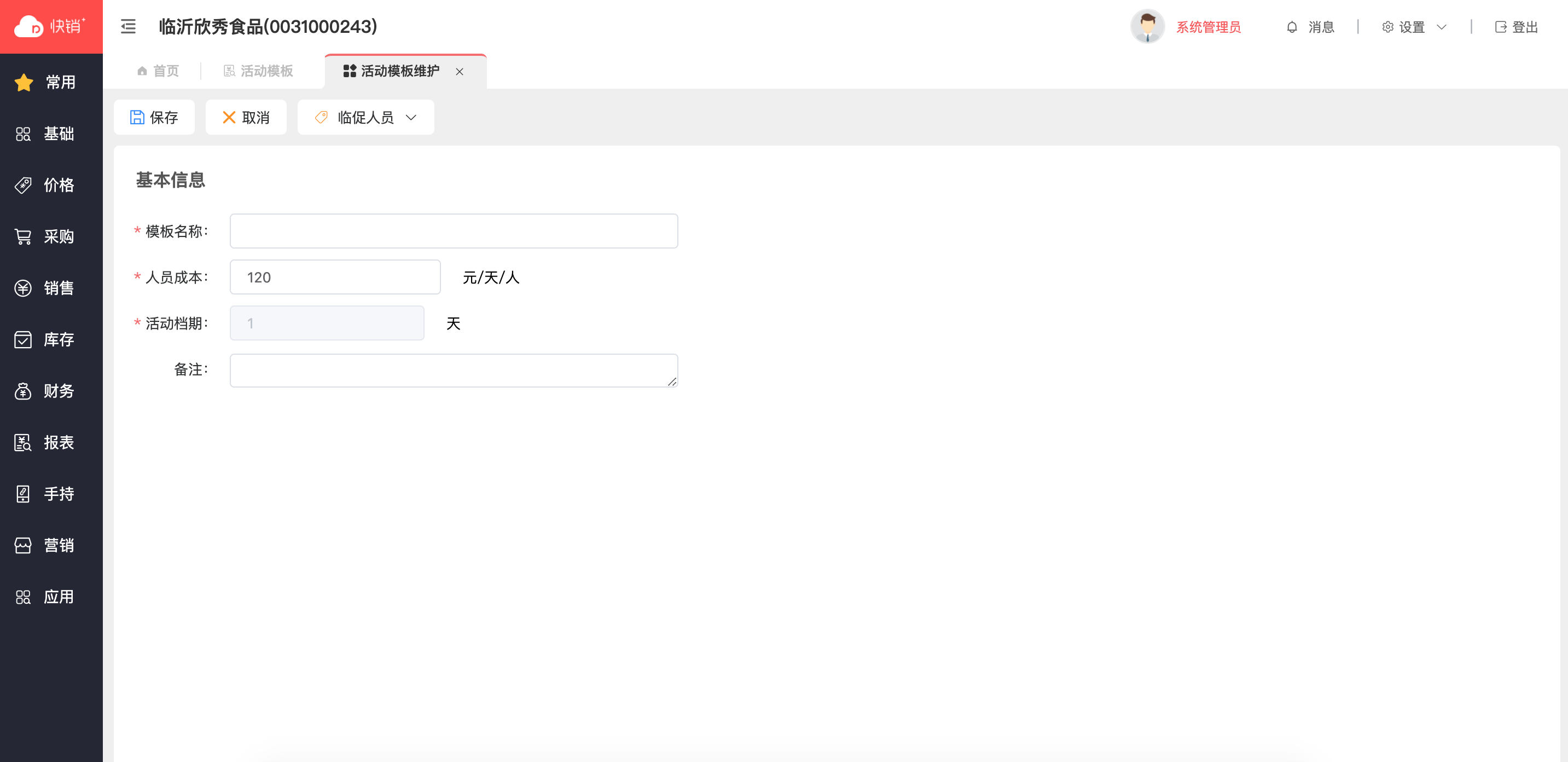
Task: Open the 营销 marketing store menu
Action: (x=47, y=545)
